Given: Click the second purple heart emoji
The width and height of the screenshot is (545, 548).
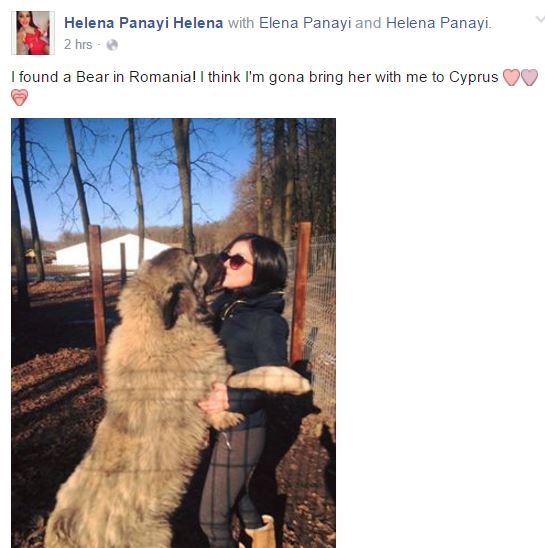Looking at the screenshot, I should (x=529, y=77).
